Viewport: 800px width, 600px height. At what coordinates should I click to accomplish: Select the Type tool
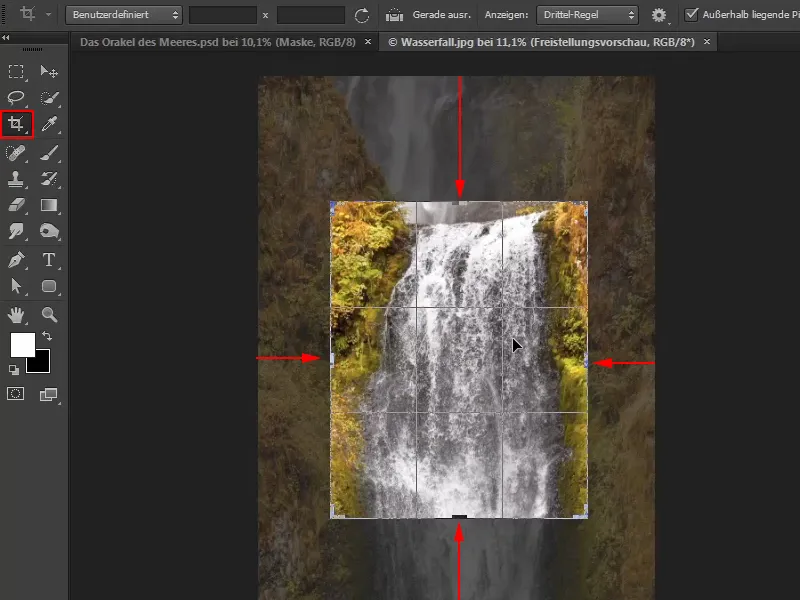pos(49,260)
